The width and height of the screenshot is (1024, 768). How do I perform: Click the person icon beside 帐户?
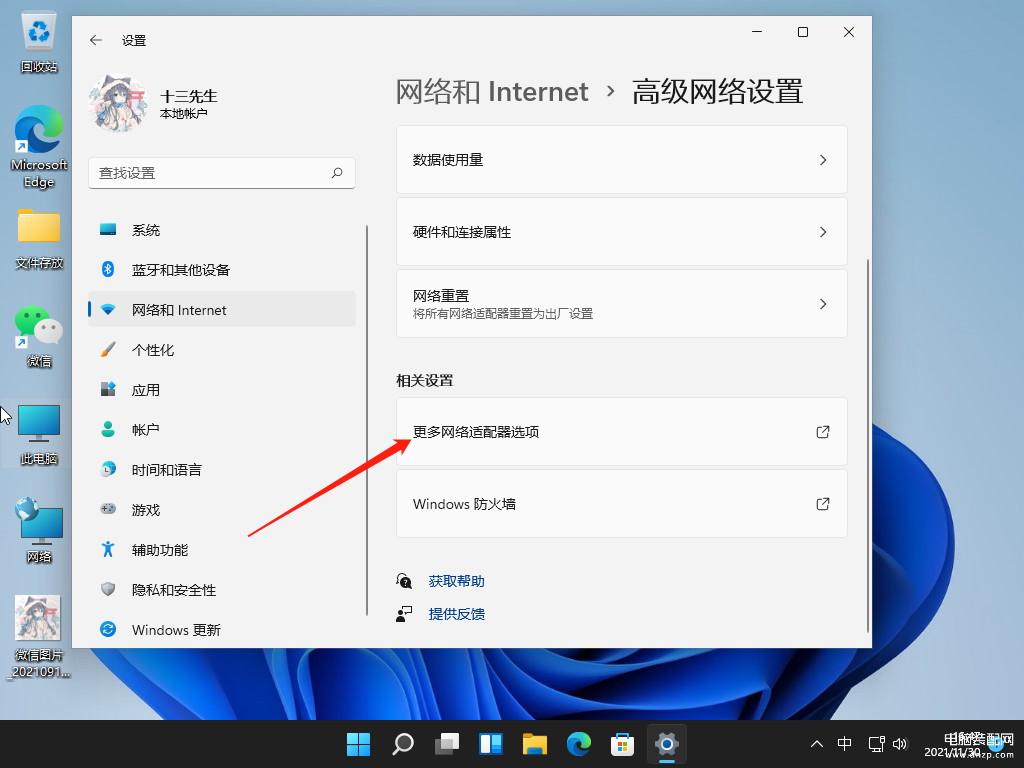point(108,429)
